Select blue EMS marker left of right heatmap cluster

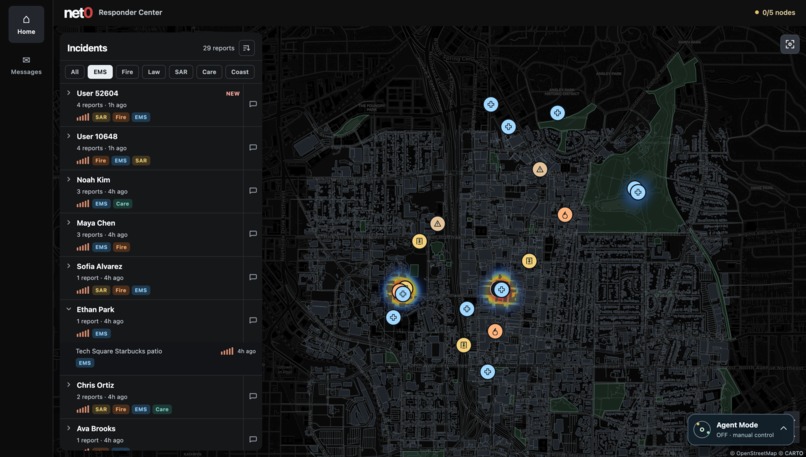(x=467, y=309)
